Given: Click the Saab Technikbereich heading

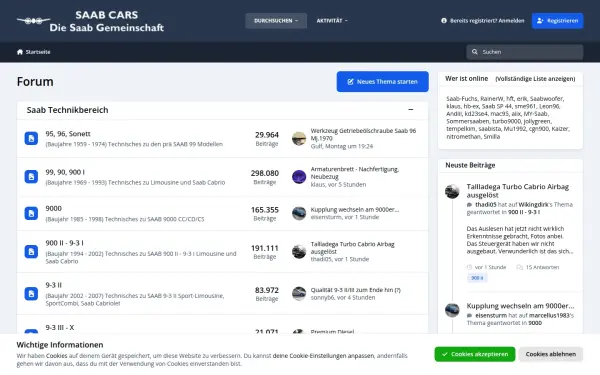Looking at the screenshot, I should (x=67, y=110).
